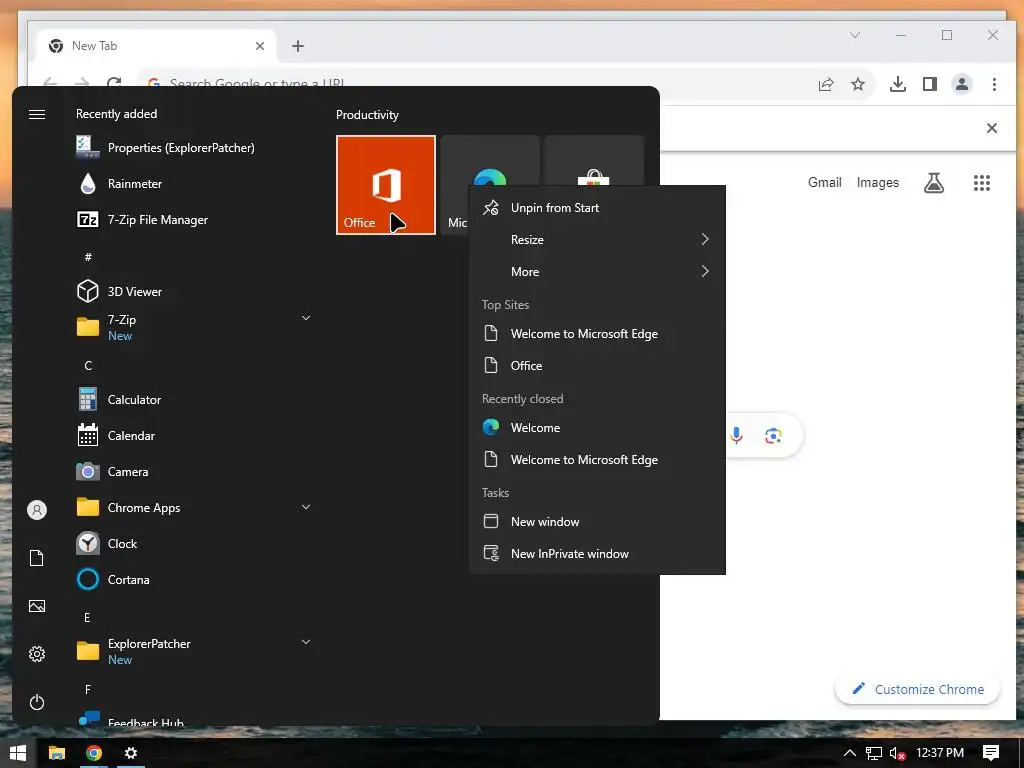Viewport: 1024px width, 768px height.
Task: Select Office under Top Sites
Action: pos(597,366)
